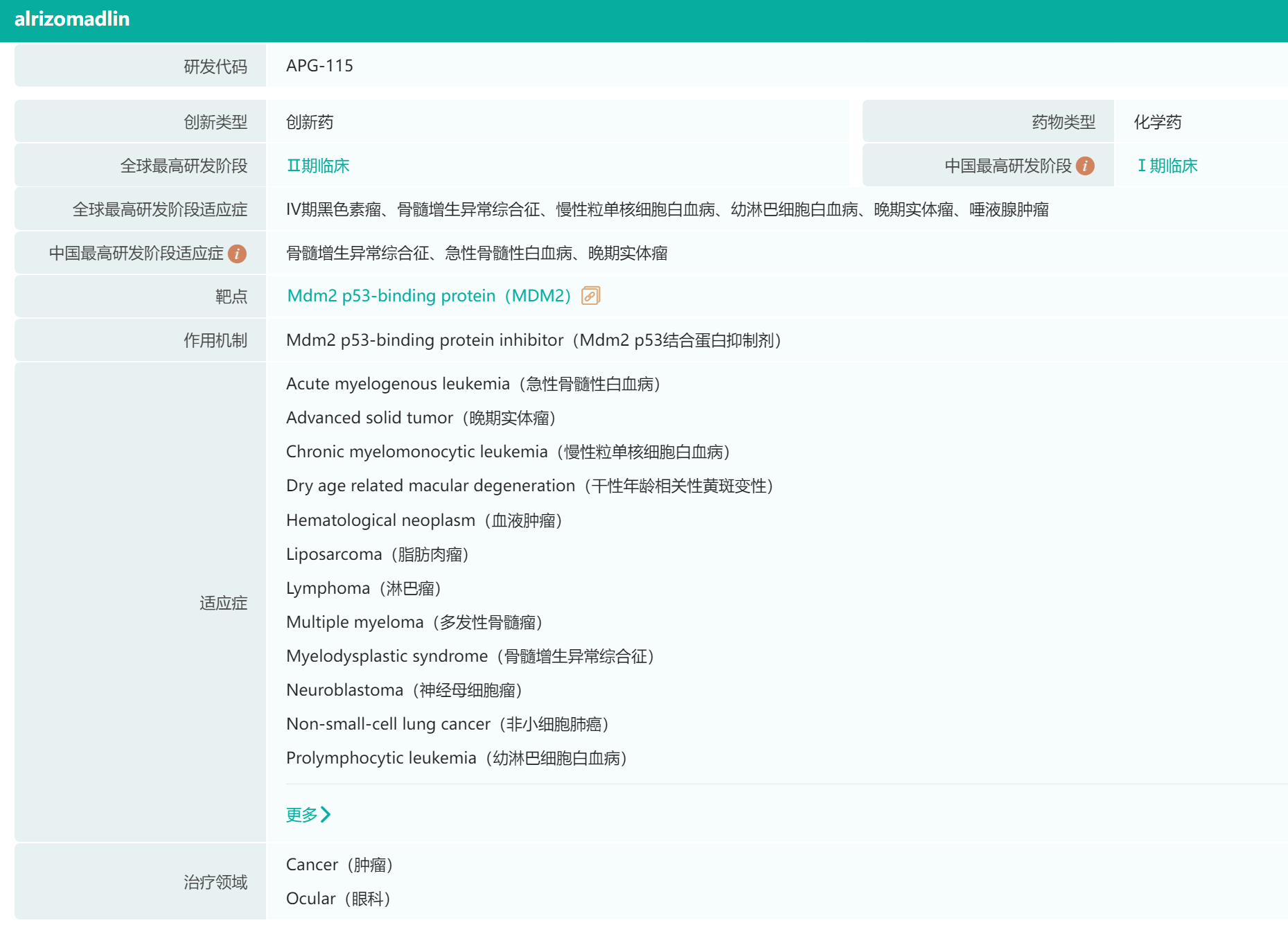
Task: Click the alrizomadlin drug title
Action: point(72,19)
